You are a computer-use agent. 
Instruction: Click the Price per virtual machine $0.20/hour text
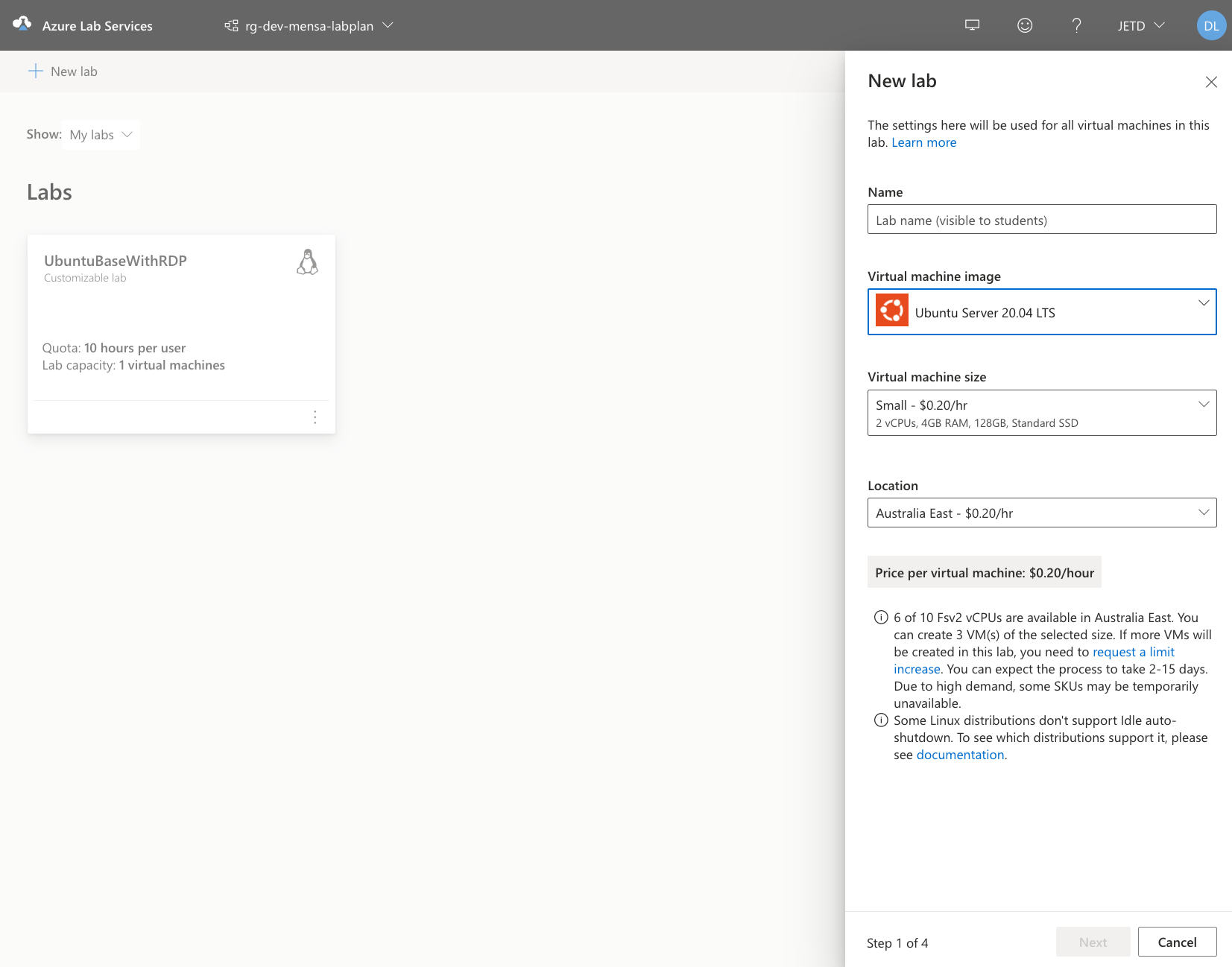pyautogui.click(x=984, y=572)
